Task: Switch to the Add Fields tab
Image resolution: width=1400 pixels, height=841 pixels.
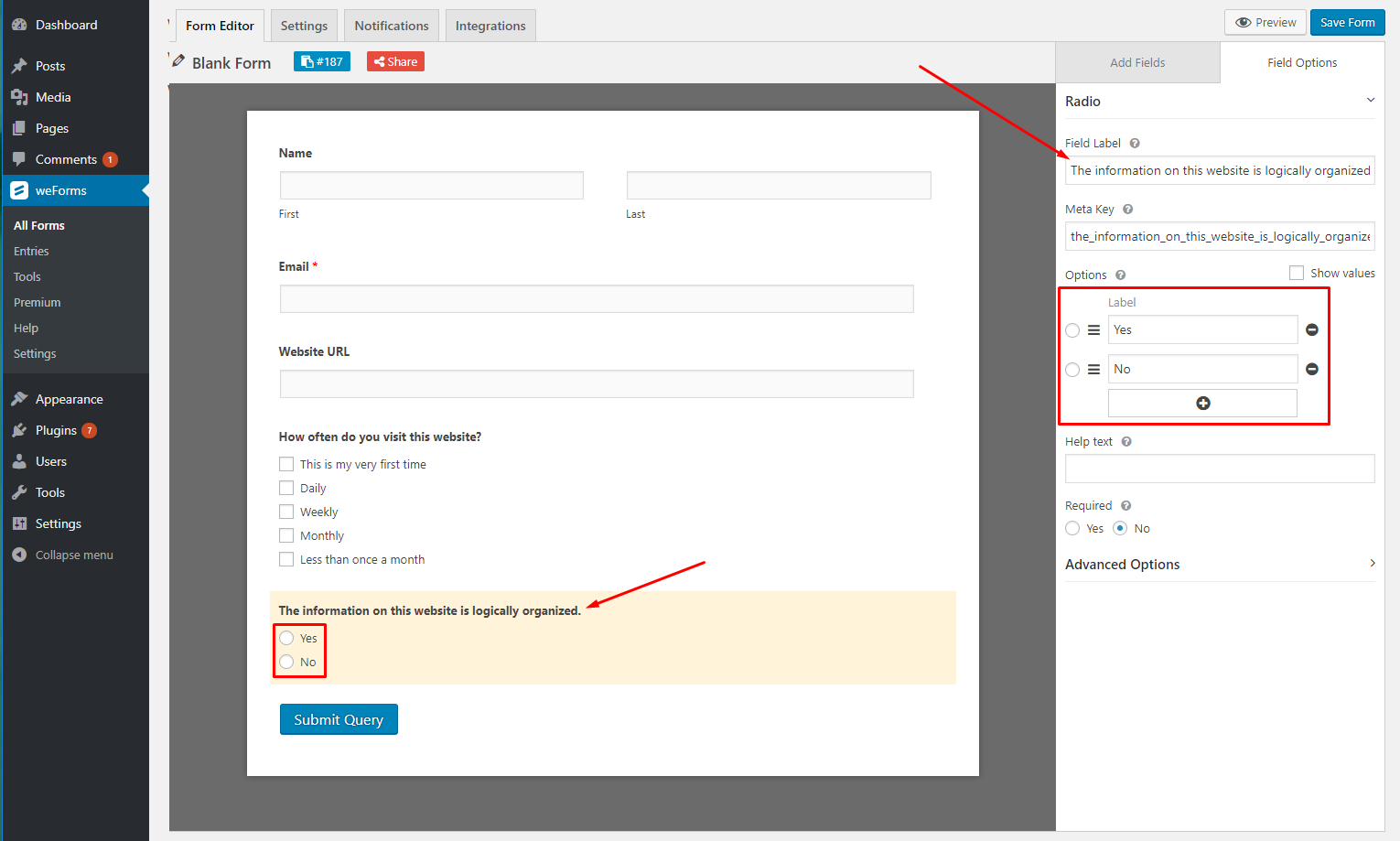Action: tap(1137, 62)
